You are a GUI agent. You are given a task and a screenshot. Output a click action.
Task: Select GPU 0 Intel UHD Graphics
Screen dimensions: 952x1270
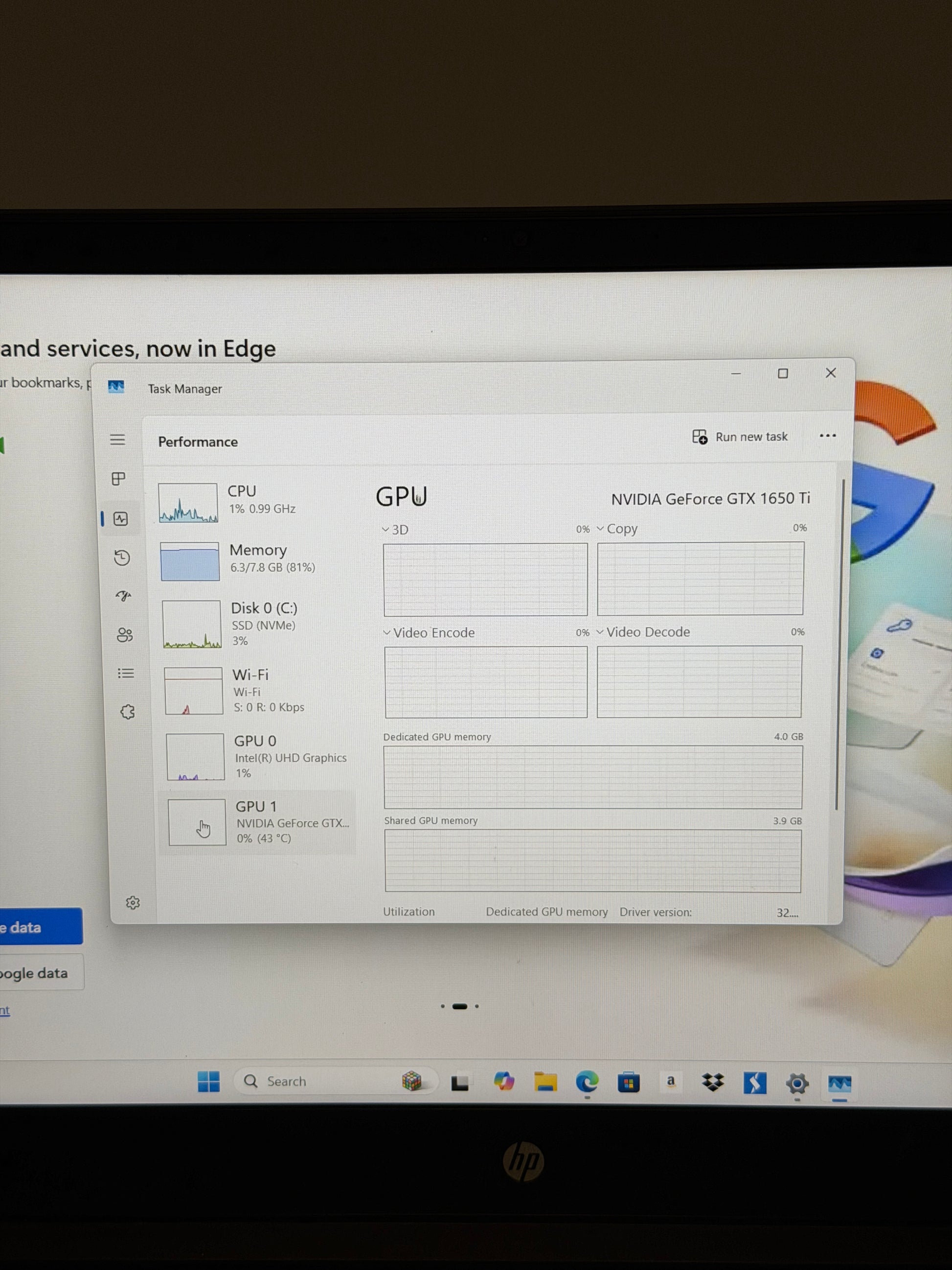260,756
